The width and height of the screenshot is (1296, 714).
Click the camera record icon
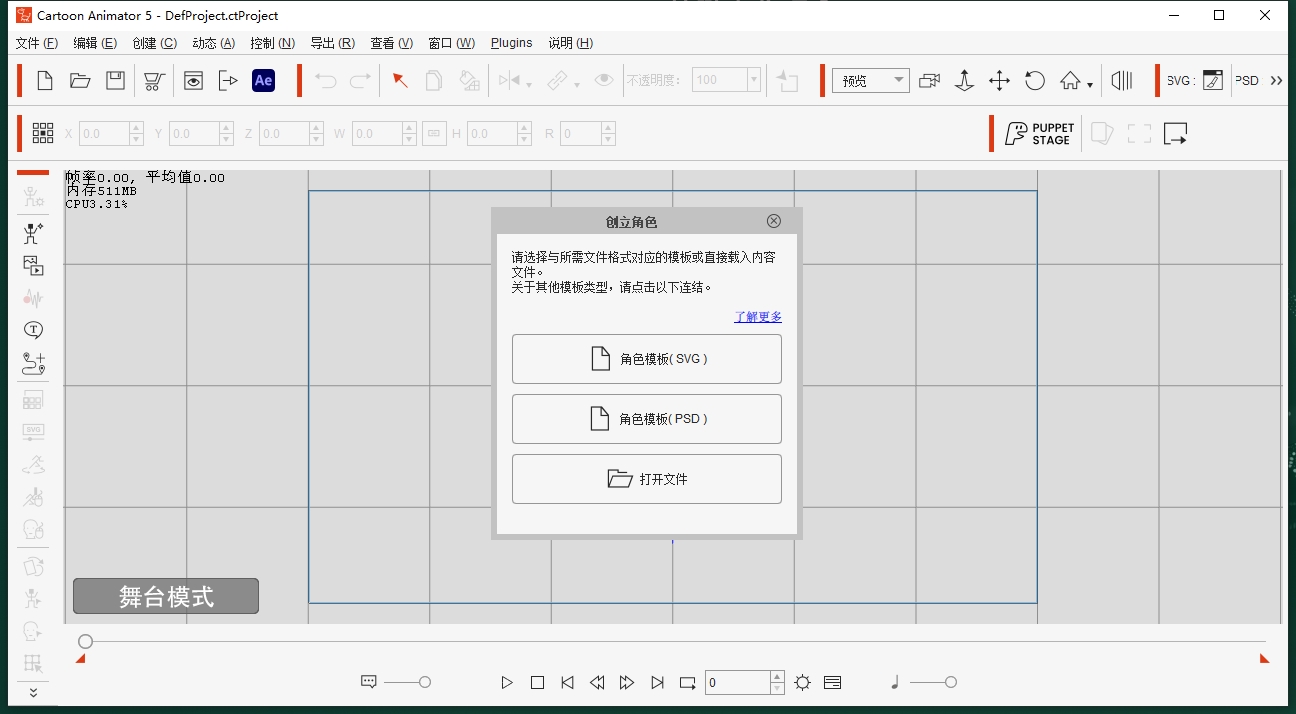930,81
